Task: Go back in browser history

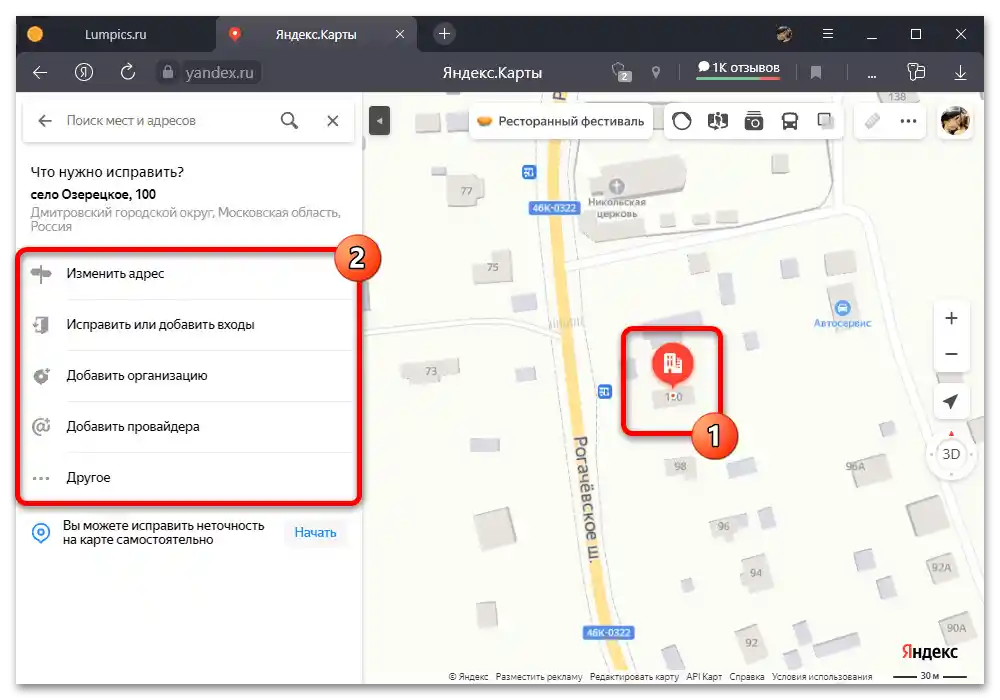Action: tap(40, 73)
